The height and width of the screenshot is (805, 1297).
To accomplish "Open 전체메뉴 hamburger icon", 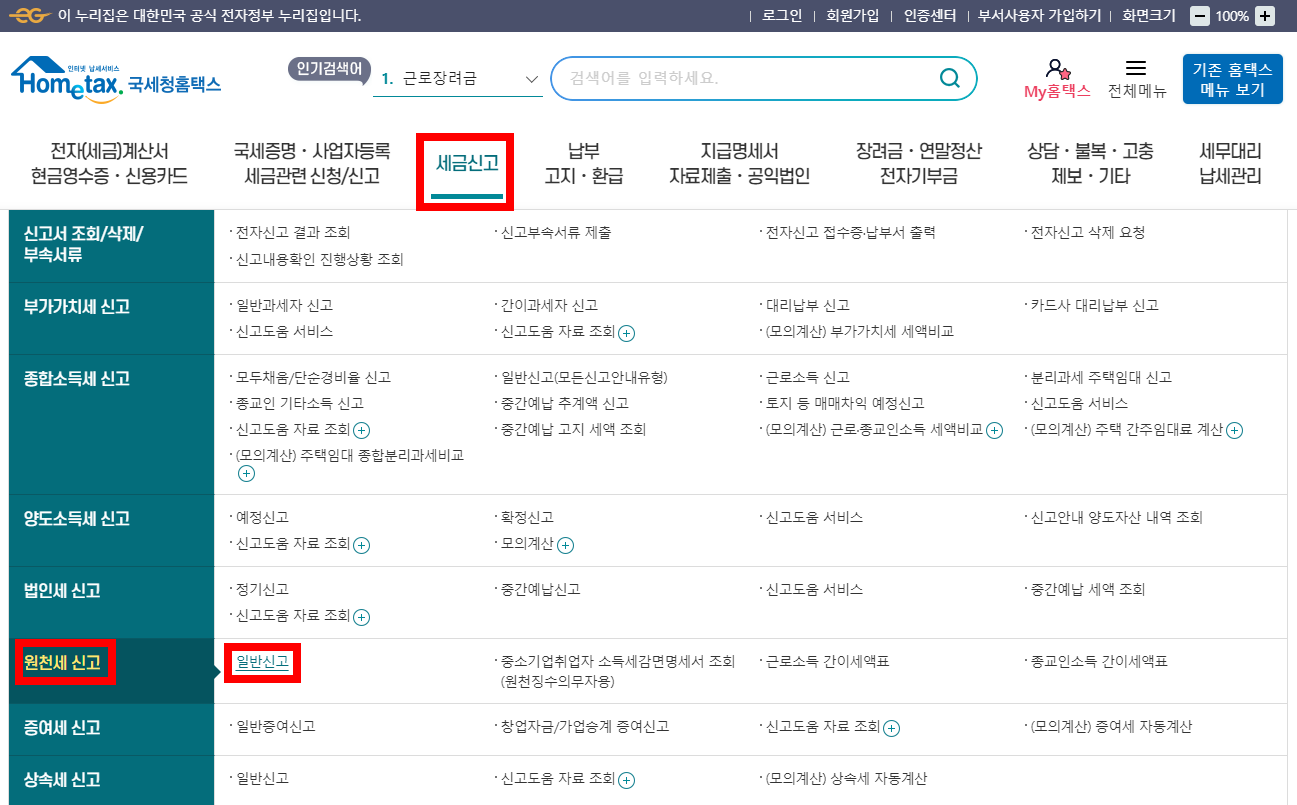I will 1136,68.
